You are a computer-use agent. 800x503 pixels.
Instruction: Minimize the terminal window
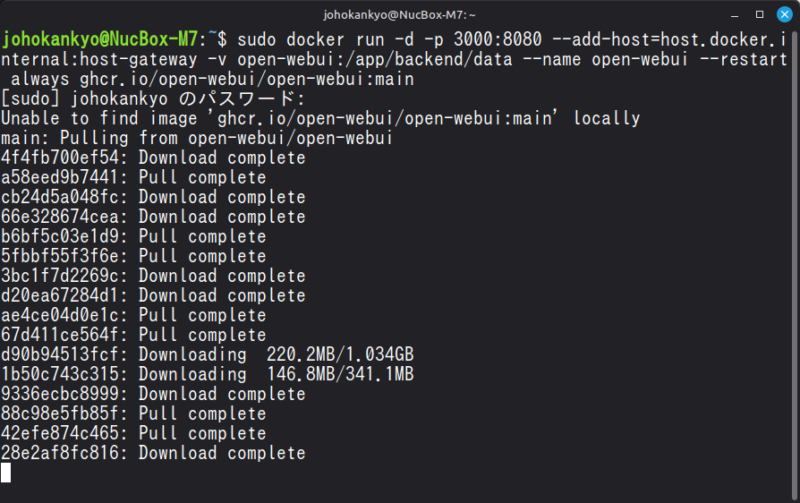coord(733,14)
